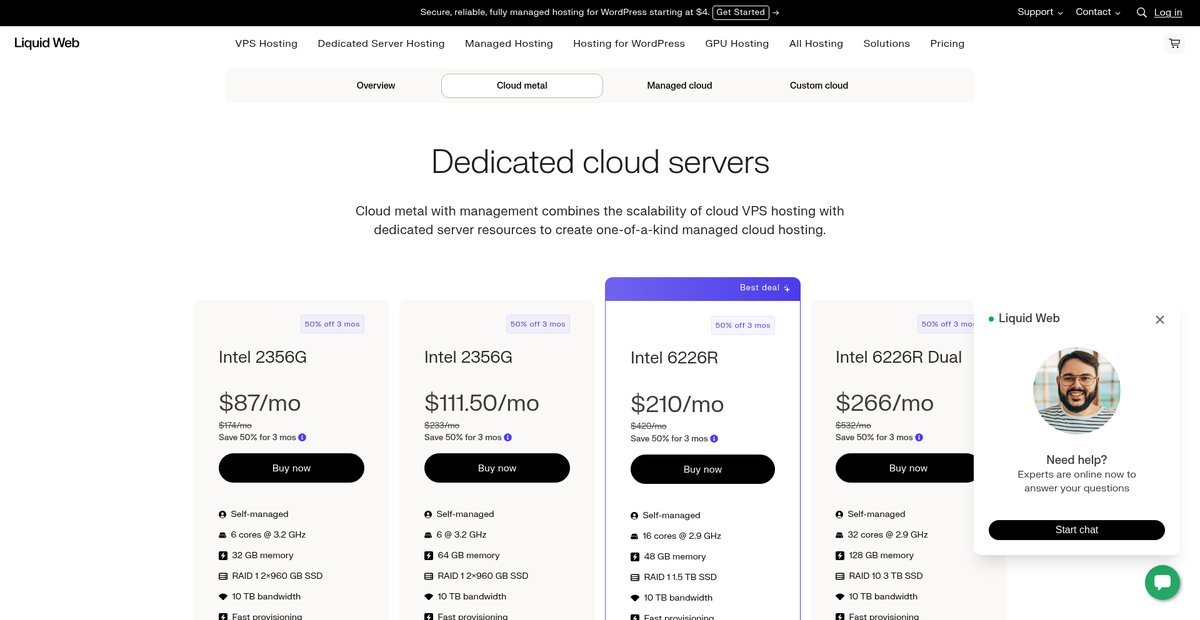Screen dimensions: 1200x620
Task: Select the Cloud metal tab
Action: click(522, 86)
